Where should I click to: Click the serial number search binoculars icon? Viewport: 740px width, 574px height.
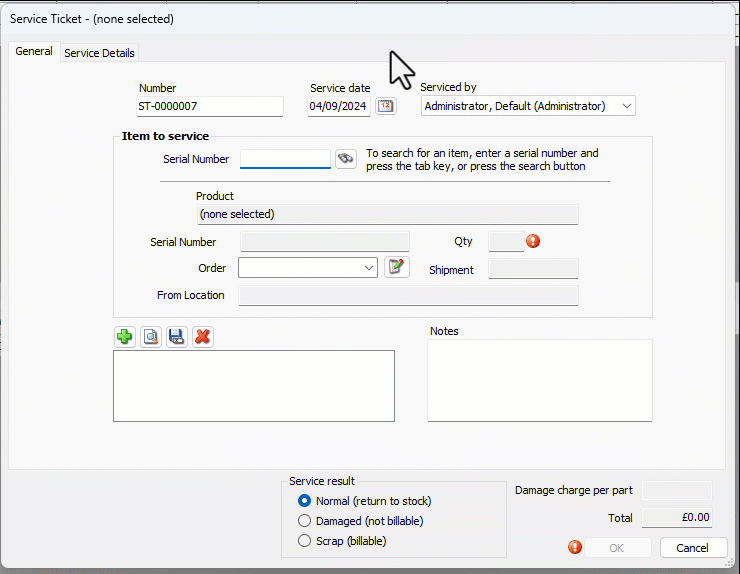345,159
